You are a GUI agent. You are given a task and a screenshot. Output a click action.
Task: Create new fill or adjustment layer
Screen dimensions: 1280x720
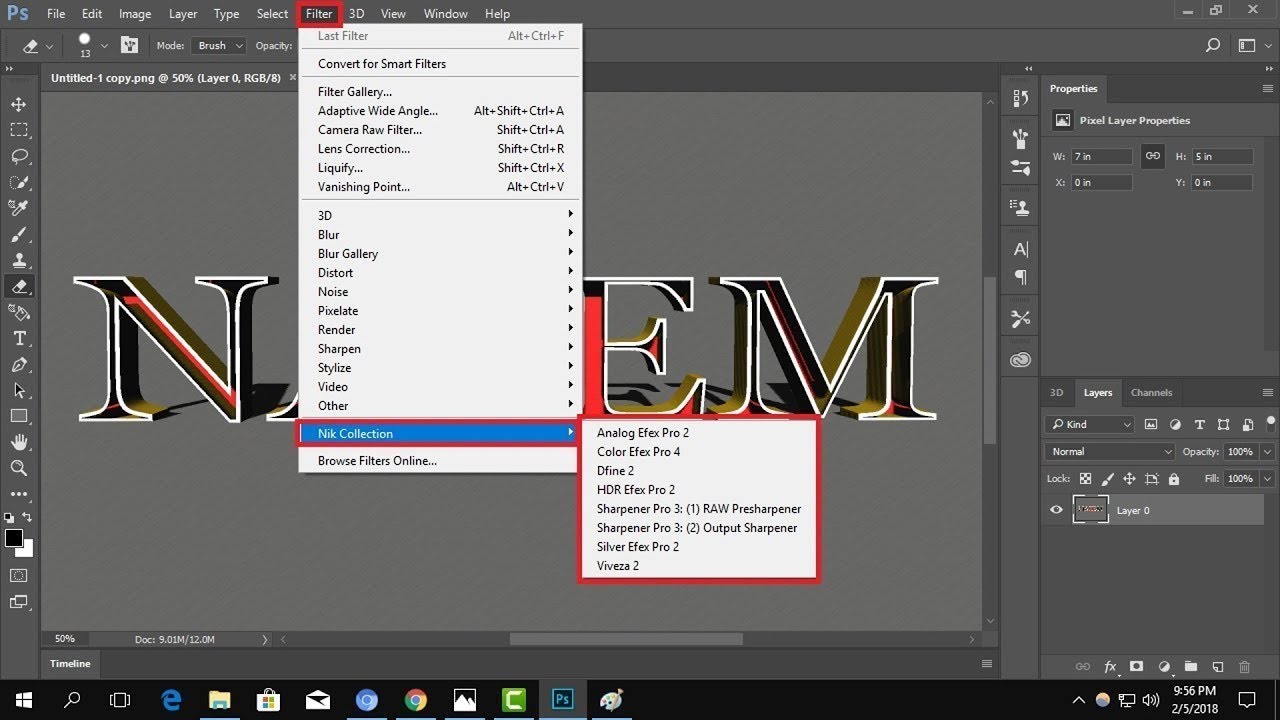click(x=1164, y=666)
